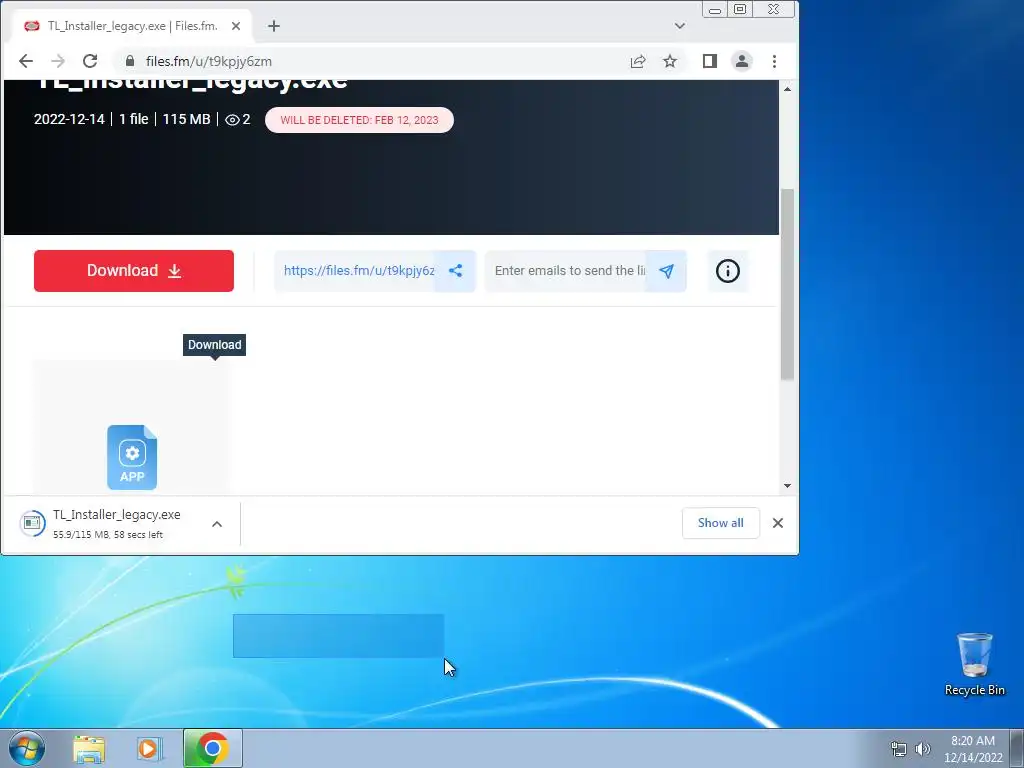
Task: Open Chrome's side panel icon
Action: tap(710, 61)
